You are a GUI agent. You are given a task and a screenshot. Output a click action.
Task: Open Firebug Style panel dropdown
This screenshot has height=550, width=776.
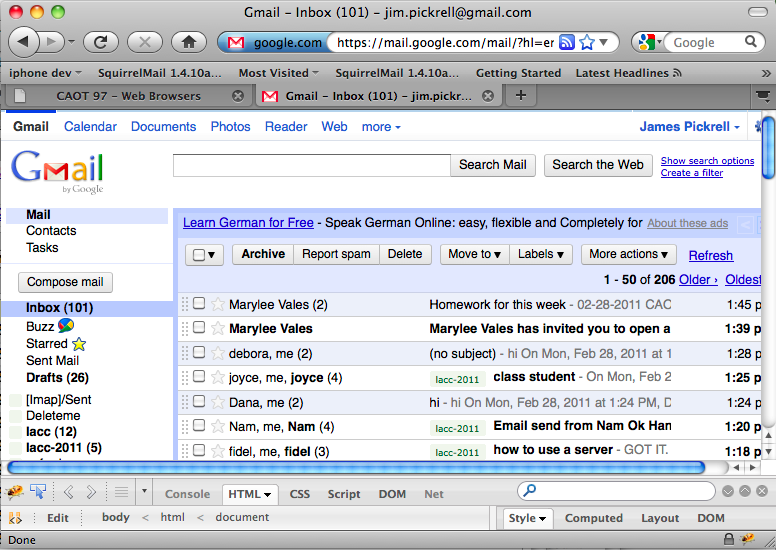click(x=528, y=518)
